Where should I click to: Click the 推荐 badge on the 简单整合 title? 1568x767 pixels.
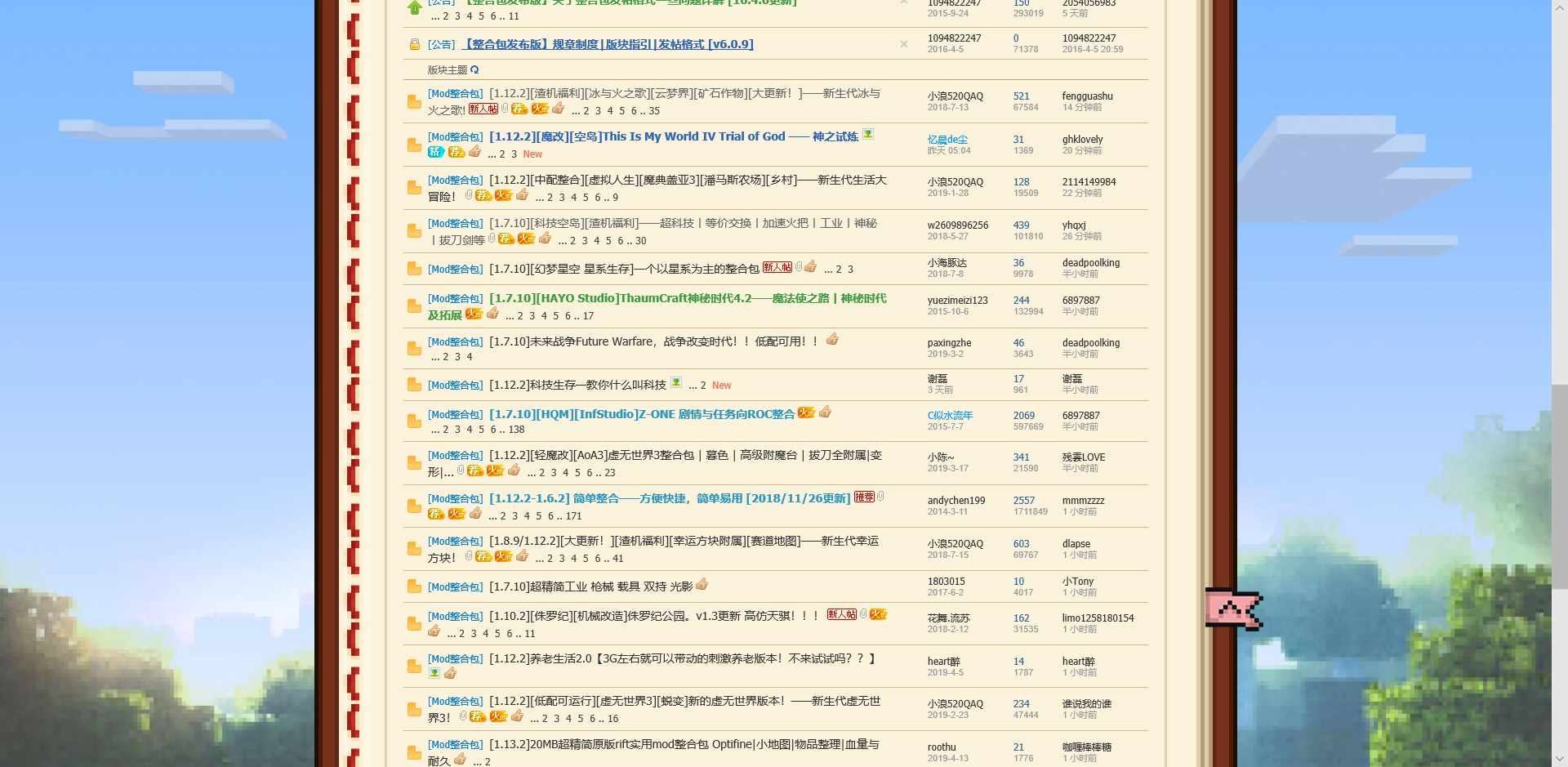coord(865,497)
